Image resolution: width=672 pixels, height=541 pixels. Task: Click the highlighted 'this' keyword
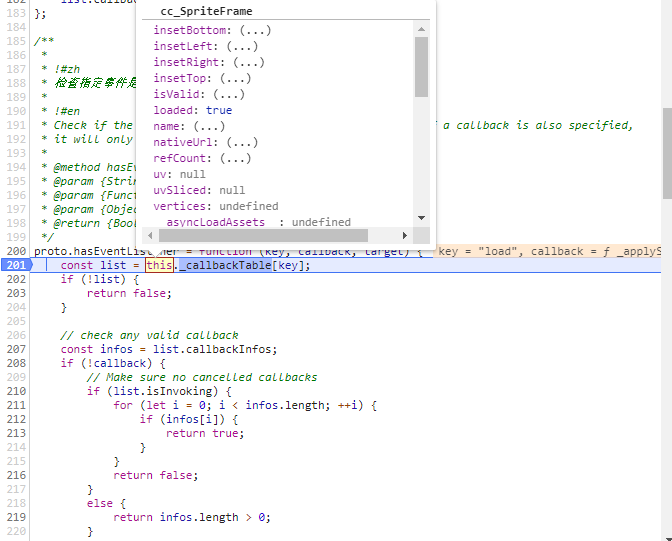coord(159,265)
